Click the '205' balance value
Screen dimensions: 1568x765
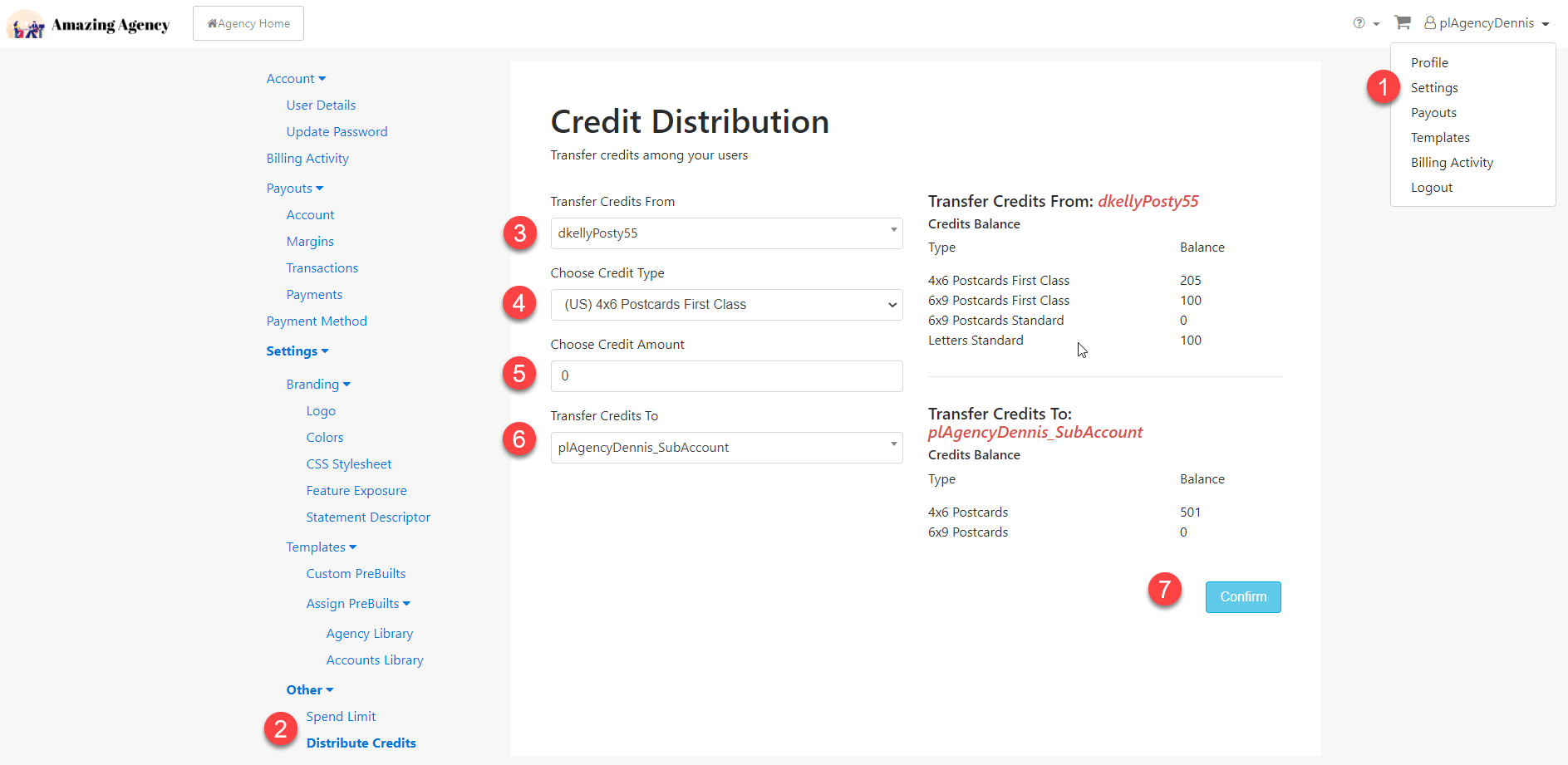pos(1190,281)
